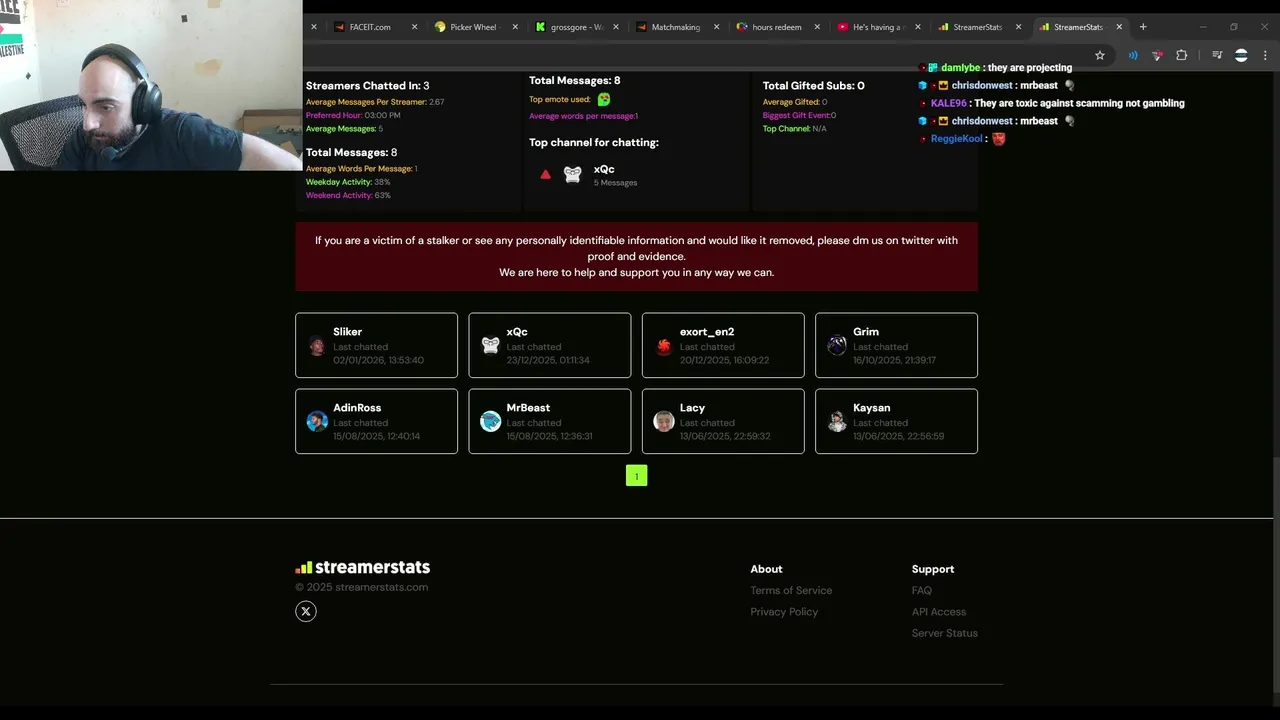Close the Matchmaking tab
This screenshot has width=1280, height=720.
(716, 27)
